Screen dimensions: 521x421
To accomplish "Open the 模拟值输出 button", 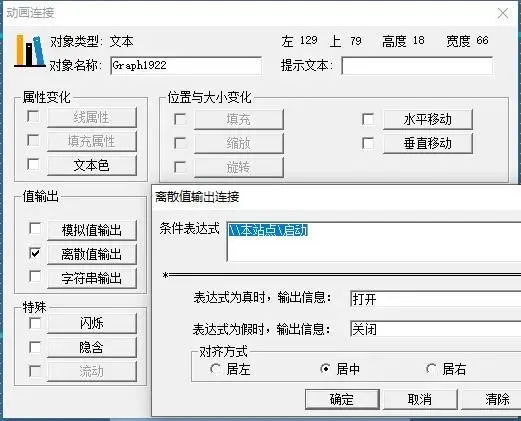I will (x=92, y=230).
